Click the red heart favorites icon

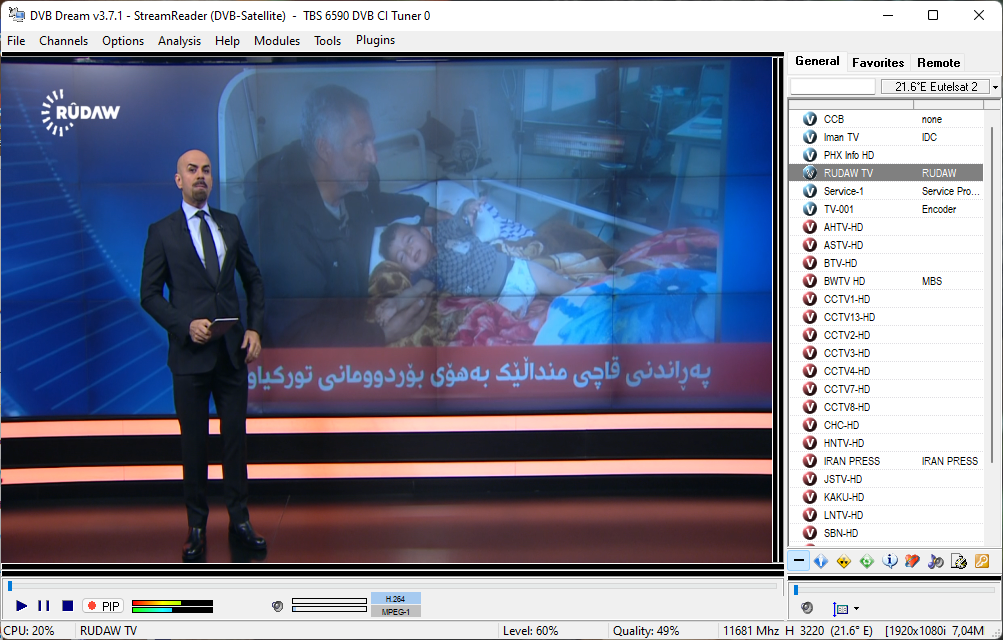point(912,561)
